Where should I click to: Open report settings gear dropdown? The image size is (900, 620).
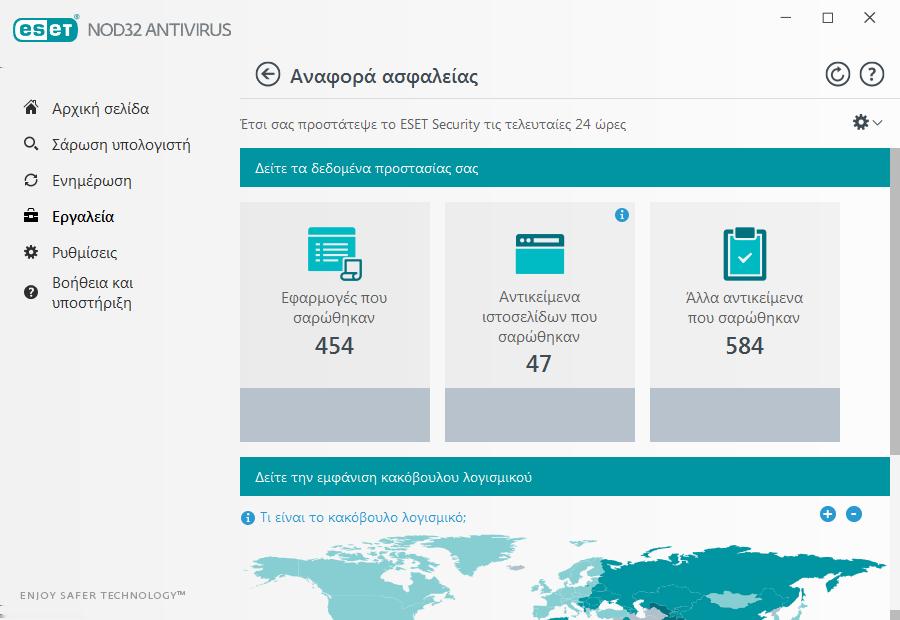pos(867,122)
